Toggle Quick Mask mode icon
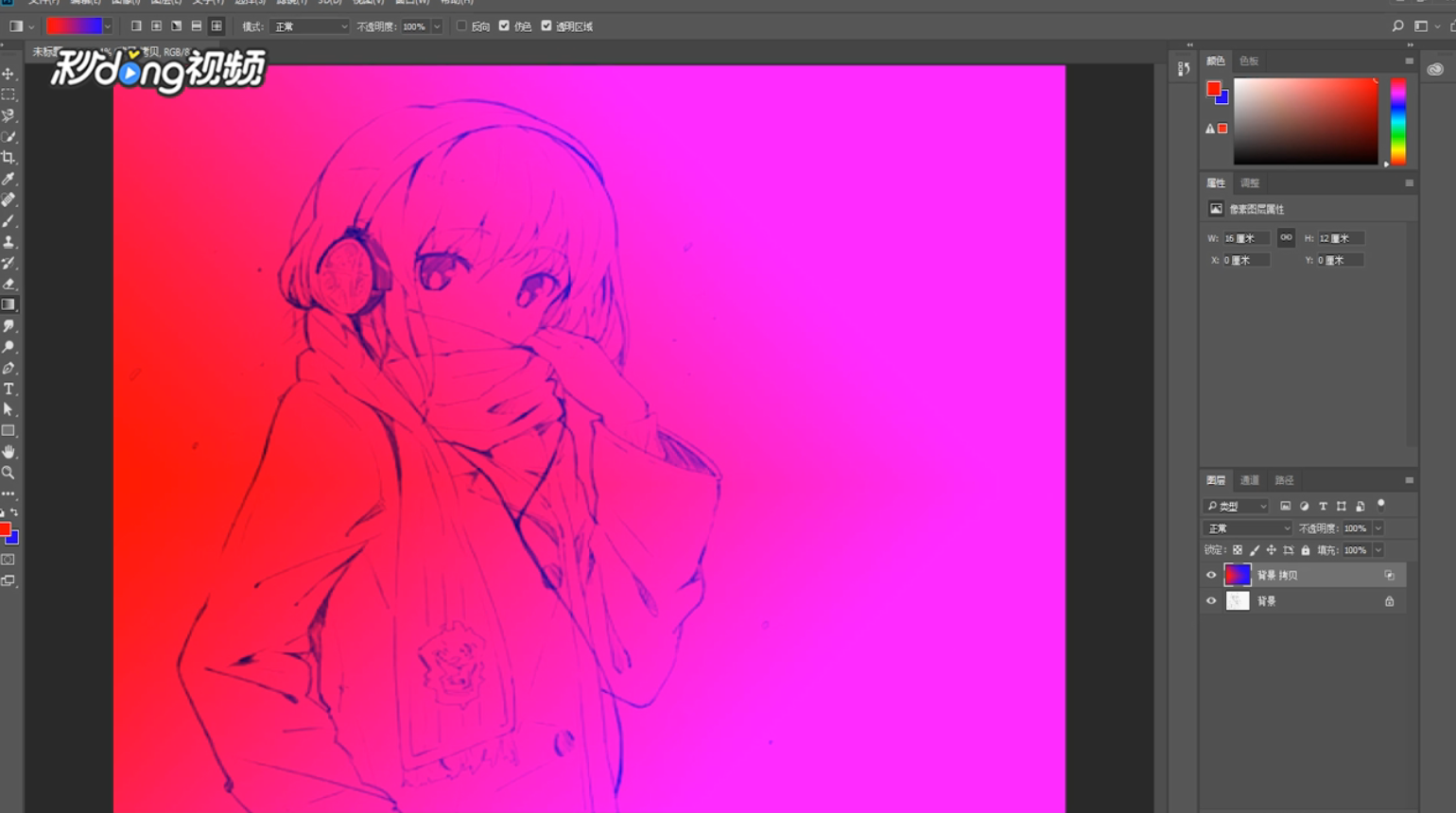This screenshot has width=1456, height=813. (9, 560)
